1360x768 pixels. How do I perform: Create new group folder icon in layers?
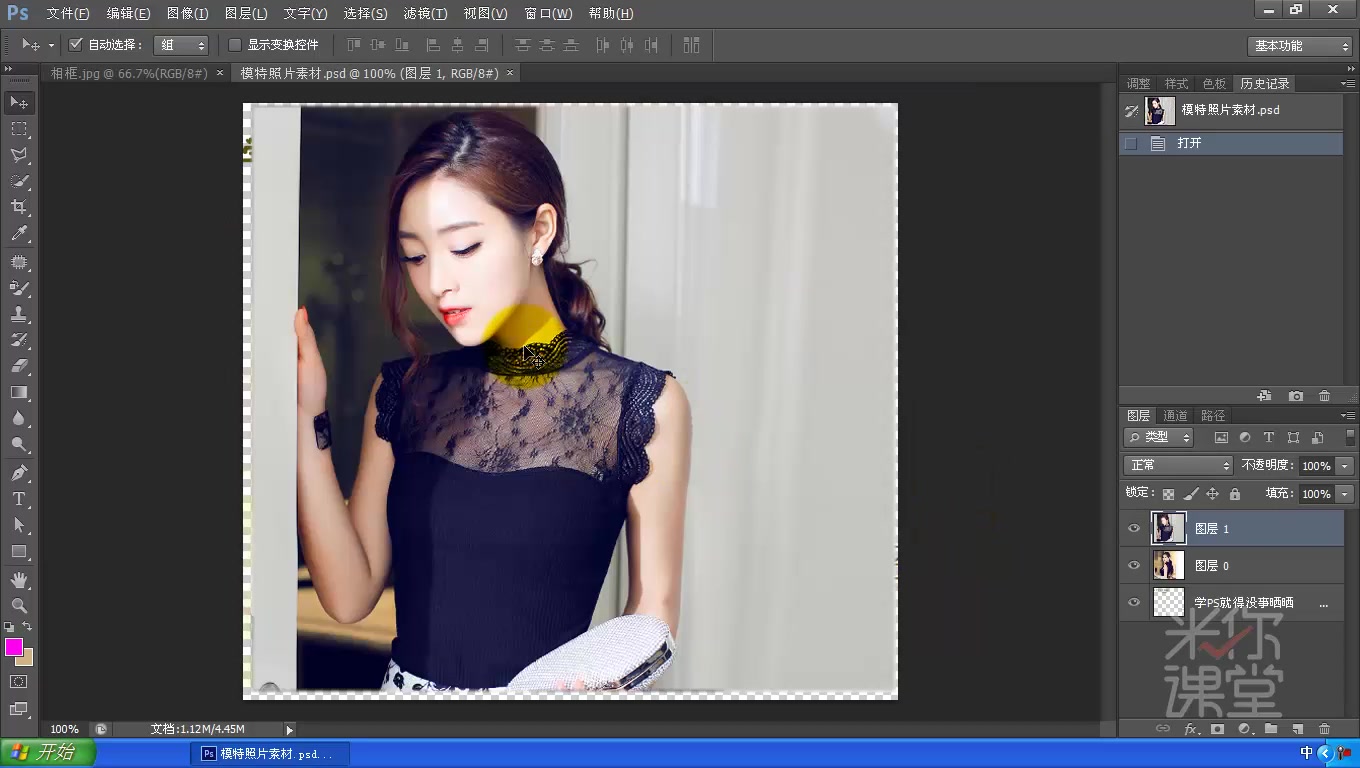point(1271,729)
